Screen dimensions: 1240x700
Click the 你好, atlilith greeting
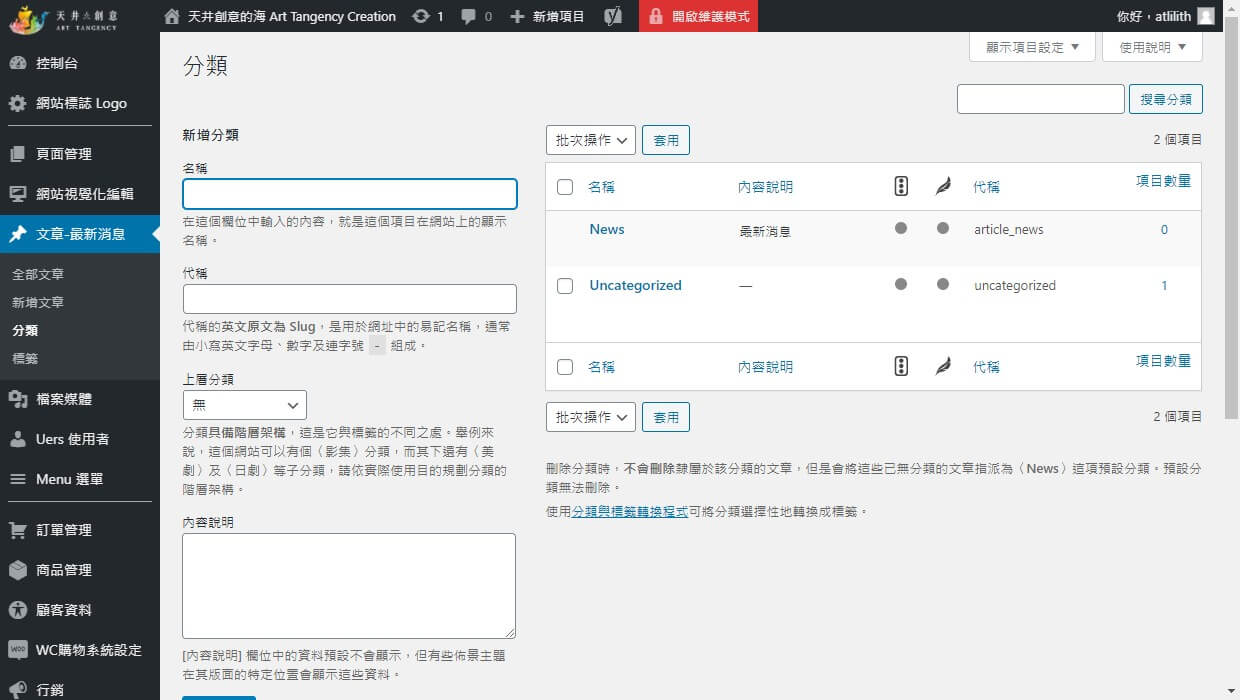1154,17
